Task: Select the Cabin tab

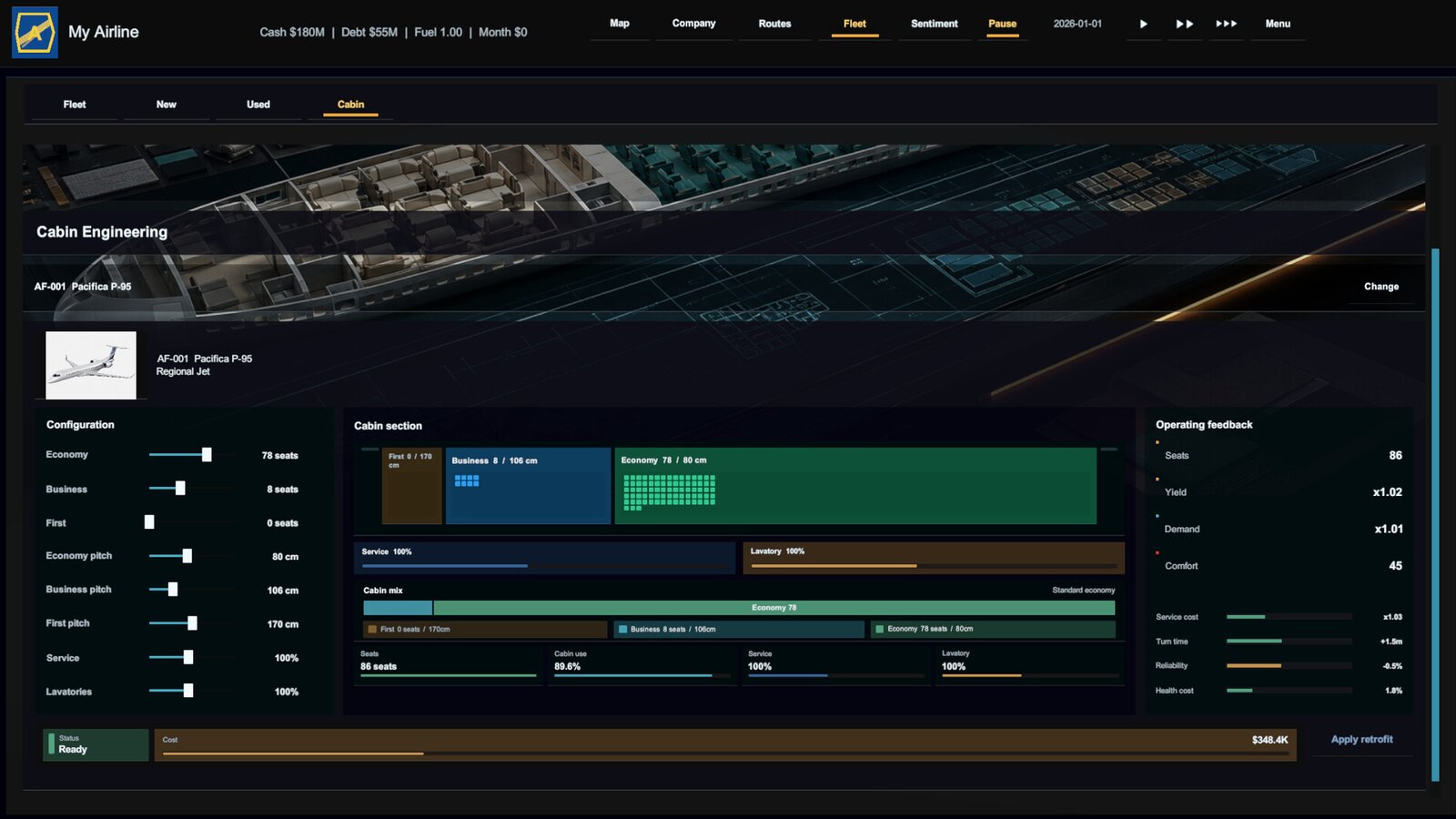Action: point(350,105)
